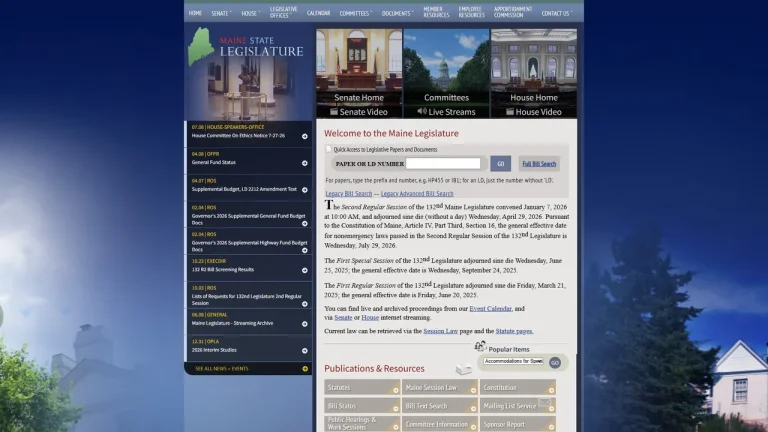Click the Bill Status arrow icon
Screen dimensions: 768x432
[x=396, y=408]
